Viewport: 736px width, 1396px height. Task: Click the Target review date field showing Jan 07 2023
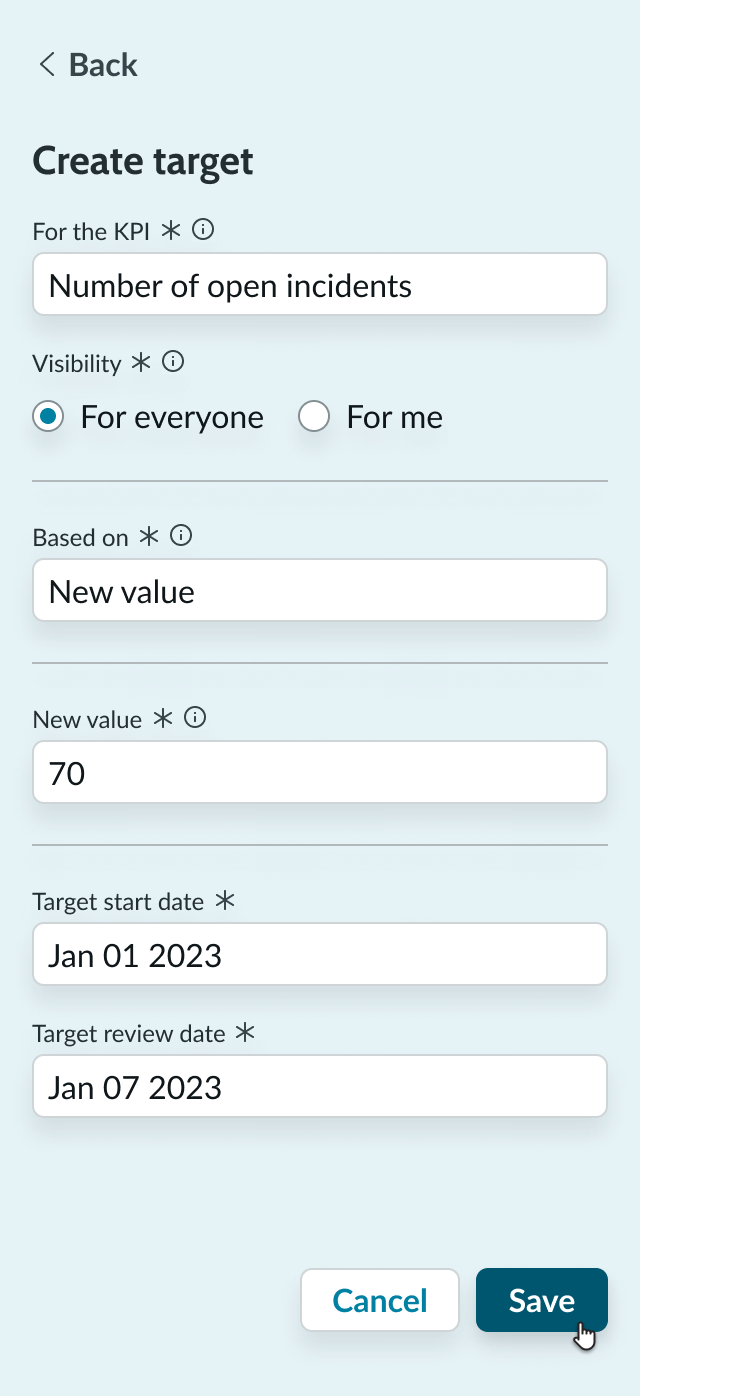pos(320,1086)
